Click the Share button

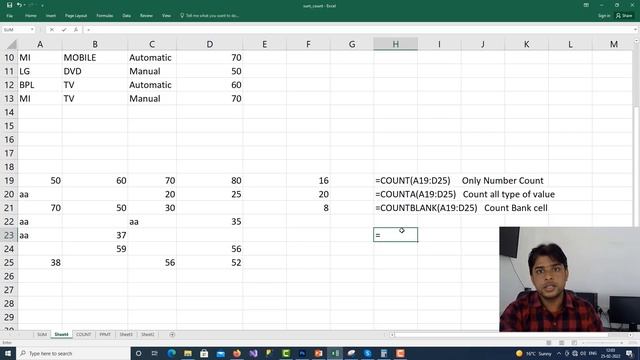click(x=624, y=16)
